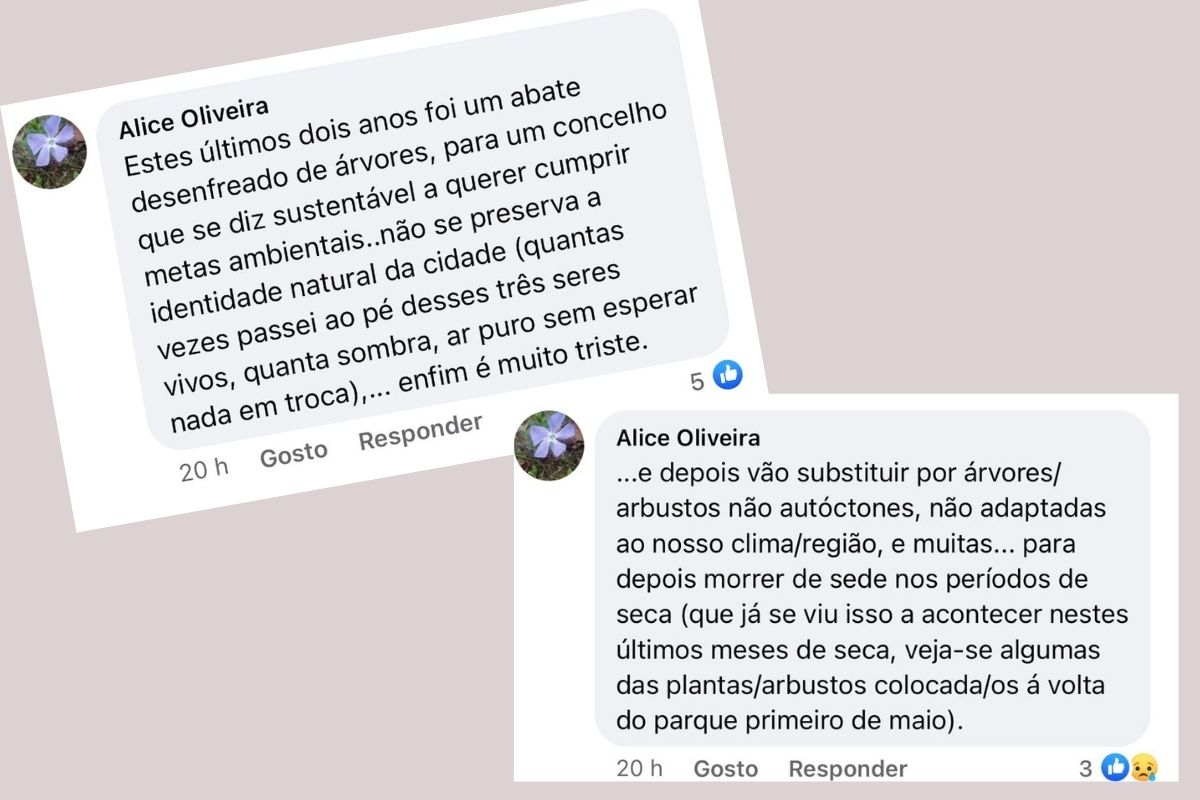Image resolution: width=1200 pixels, height=800 pixels.
Task: Click the thumbs-up reaction icon beside the 3 count
Action: pos(1114,767)
